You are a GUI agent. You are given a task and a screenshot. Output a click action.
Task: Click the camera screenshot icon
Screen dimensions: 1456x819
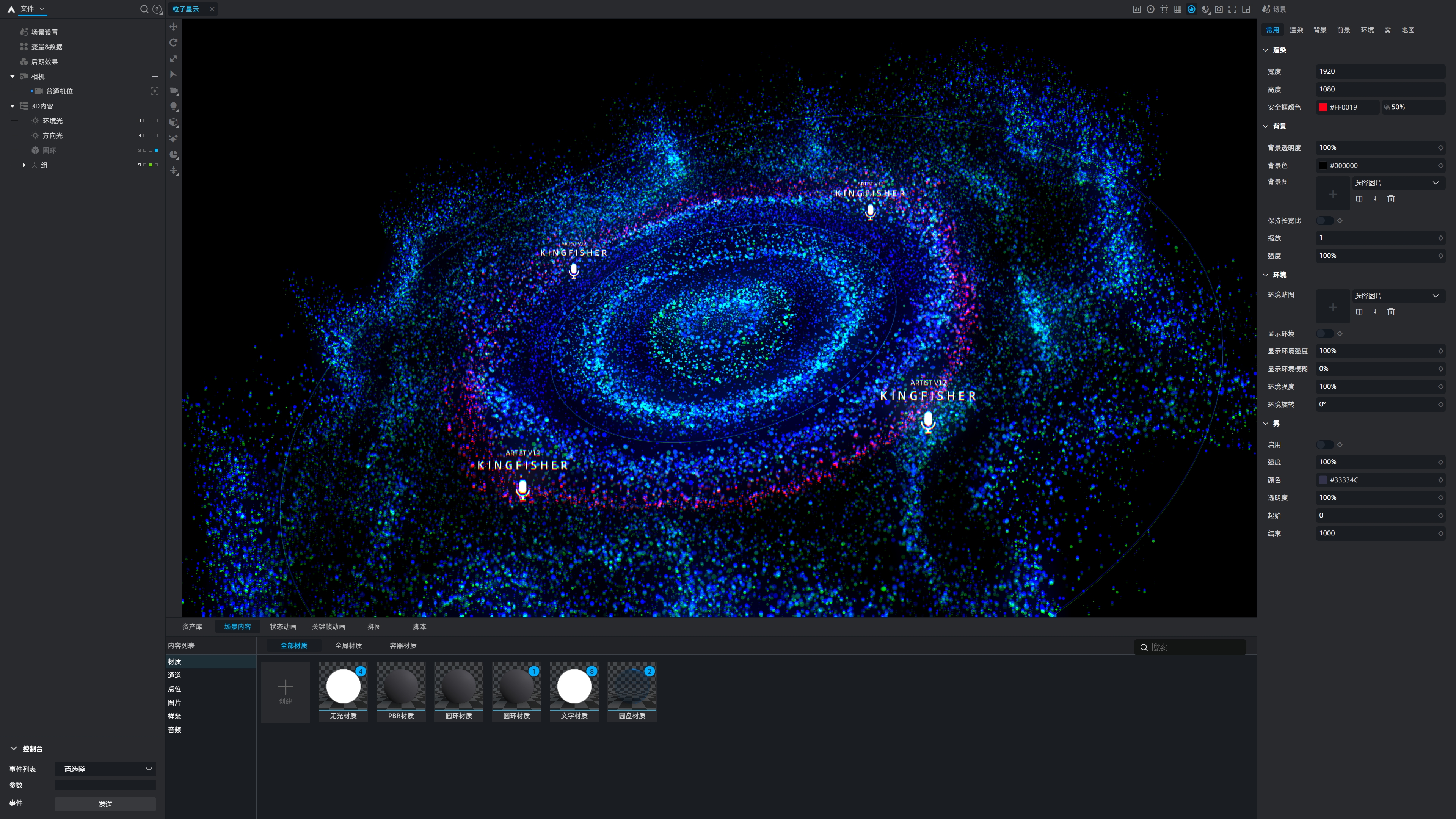(x=1219, y=9)
